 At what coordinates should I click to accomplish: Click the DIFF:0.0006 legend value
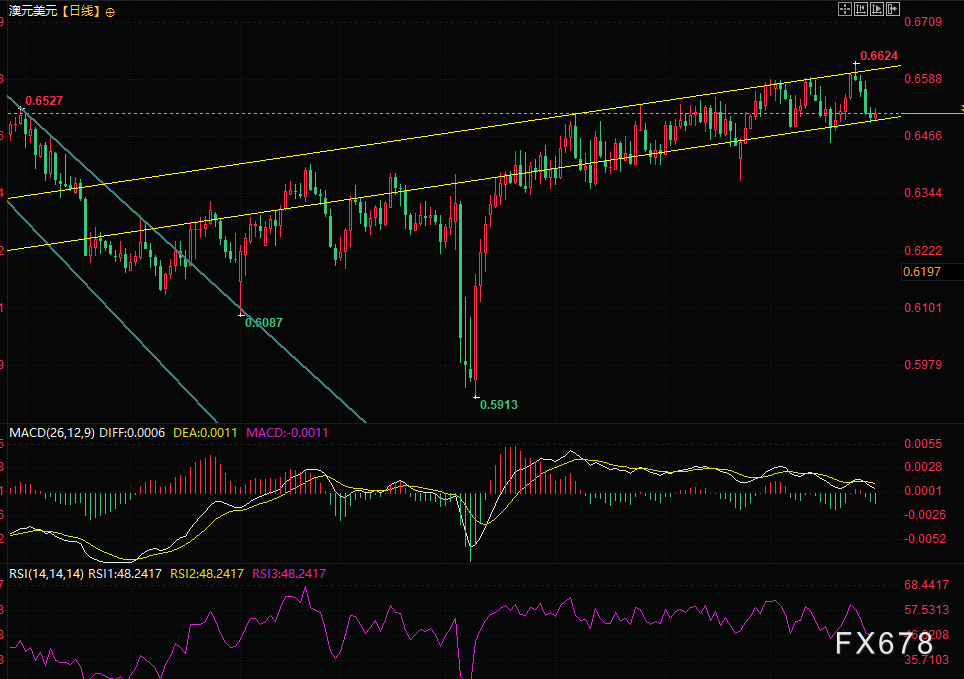click(x=134, y=433)
